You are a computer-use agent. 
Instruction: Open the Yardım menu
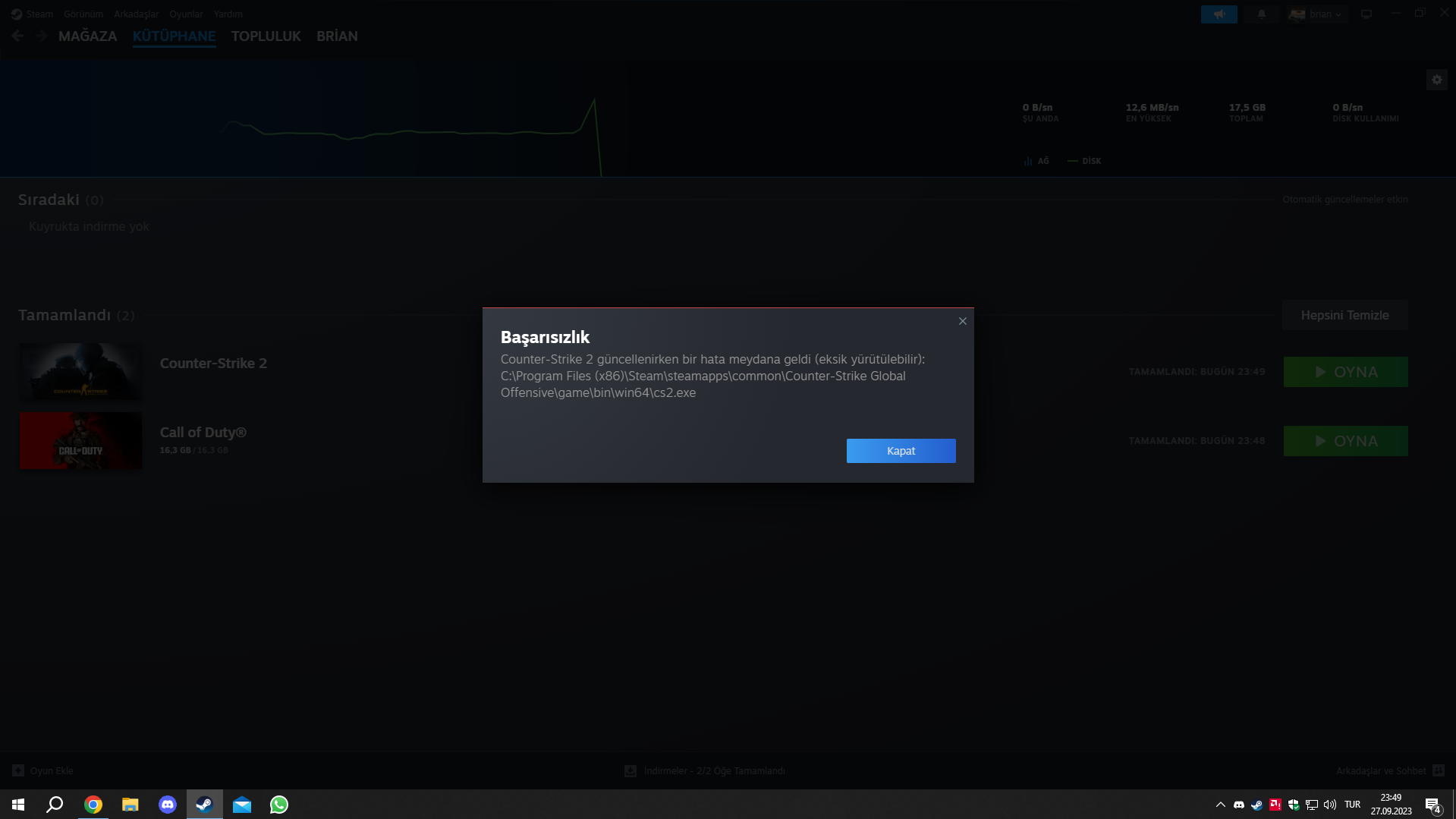click(x=228, y=14)
